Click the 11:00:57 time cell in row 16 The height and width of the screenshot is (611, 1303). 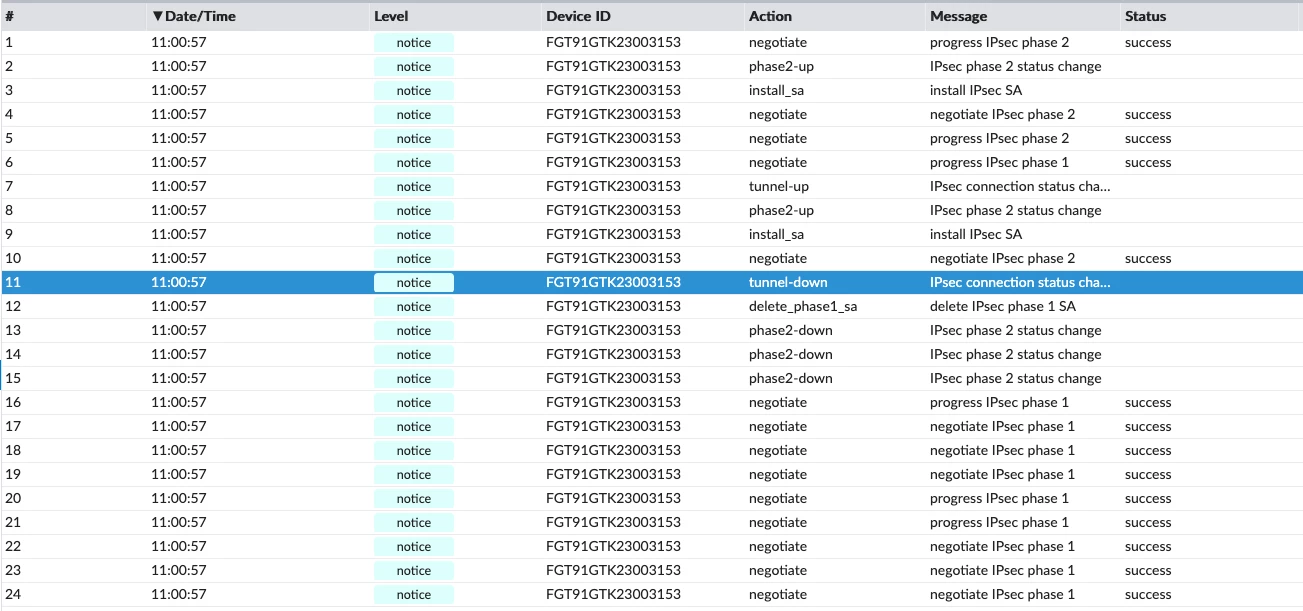(x=179, y=402)
